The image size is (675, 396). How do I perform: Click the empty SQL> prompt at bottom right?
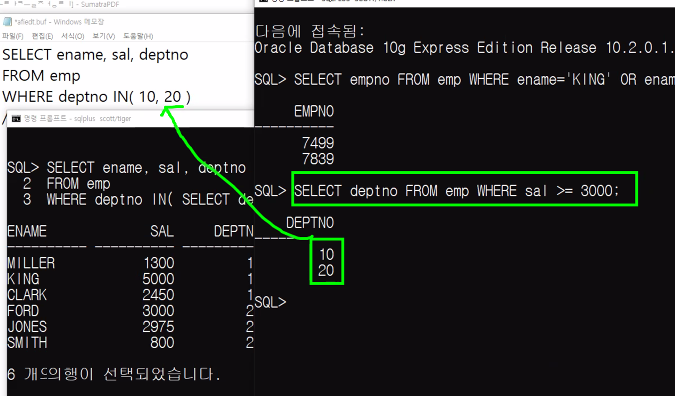coord(270,302)
